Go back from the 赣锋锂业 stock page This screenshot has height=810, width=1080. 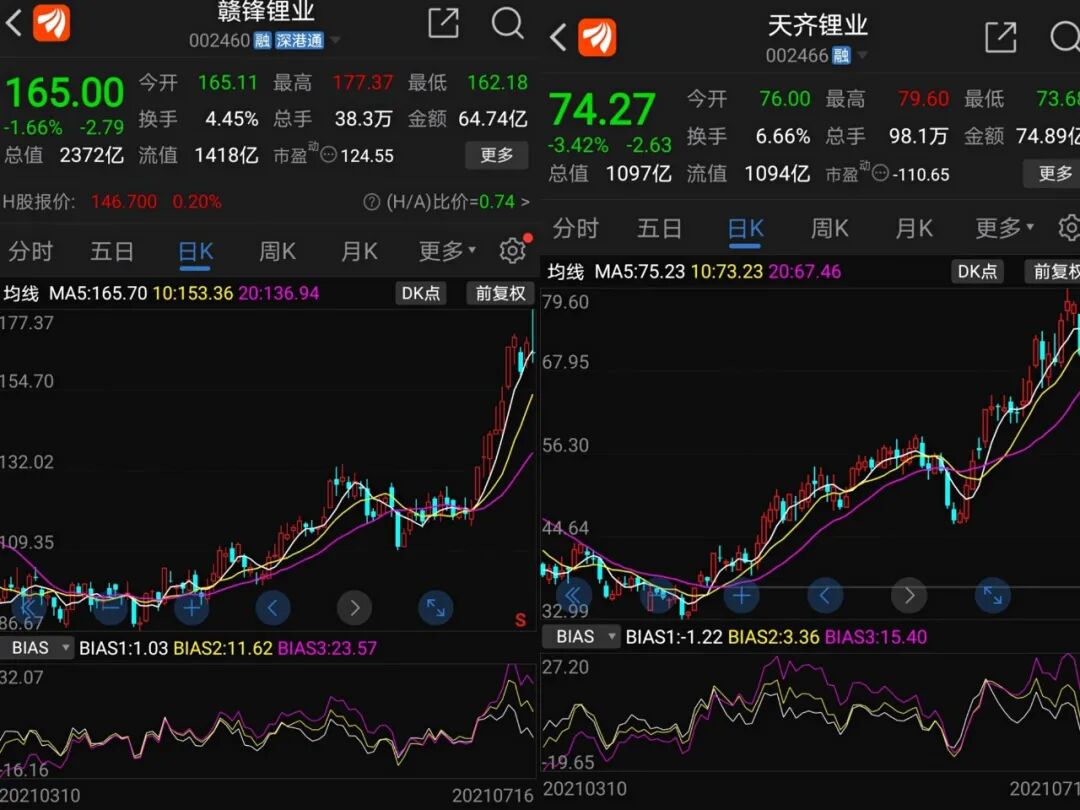coord(14,23)
